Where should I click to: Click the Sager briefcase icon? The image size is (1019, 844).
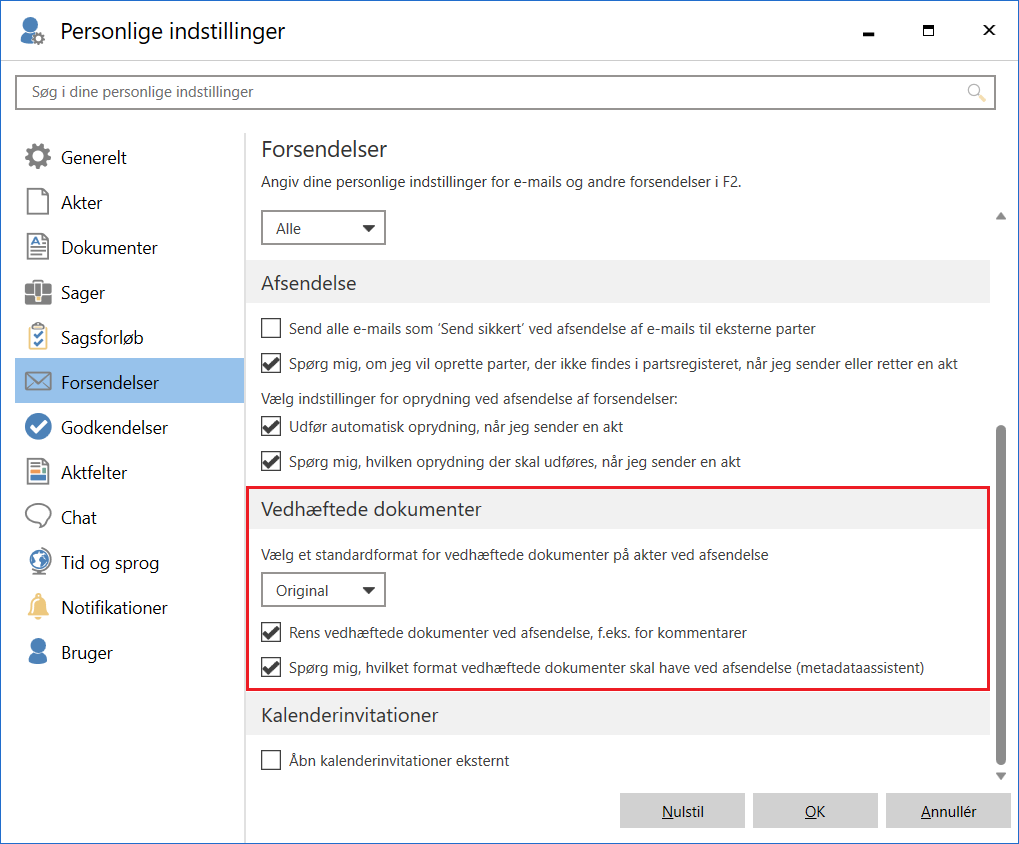click(x=38, y=293)
